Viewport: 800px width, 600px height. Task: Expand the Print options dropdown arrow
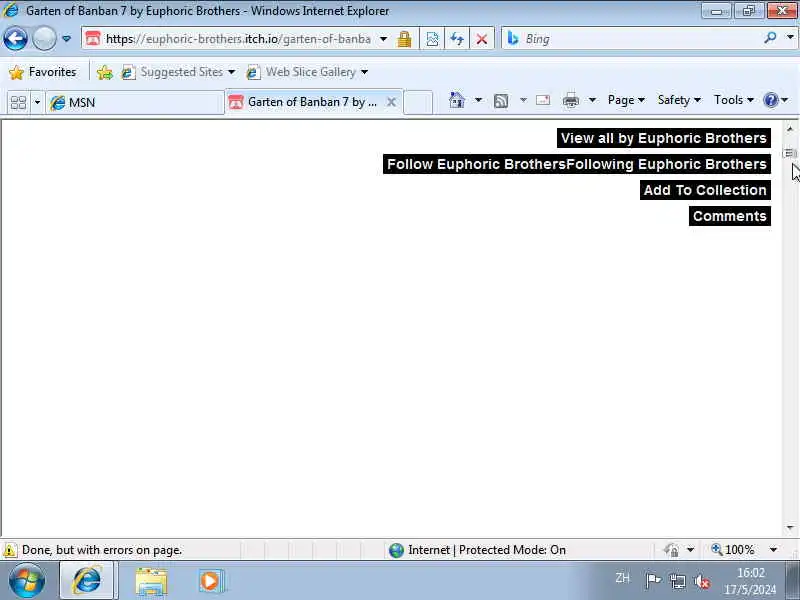592,100
